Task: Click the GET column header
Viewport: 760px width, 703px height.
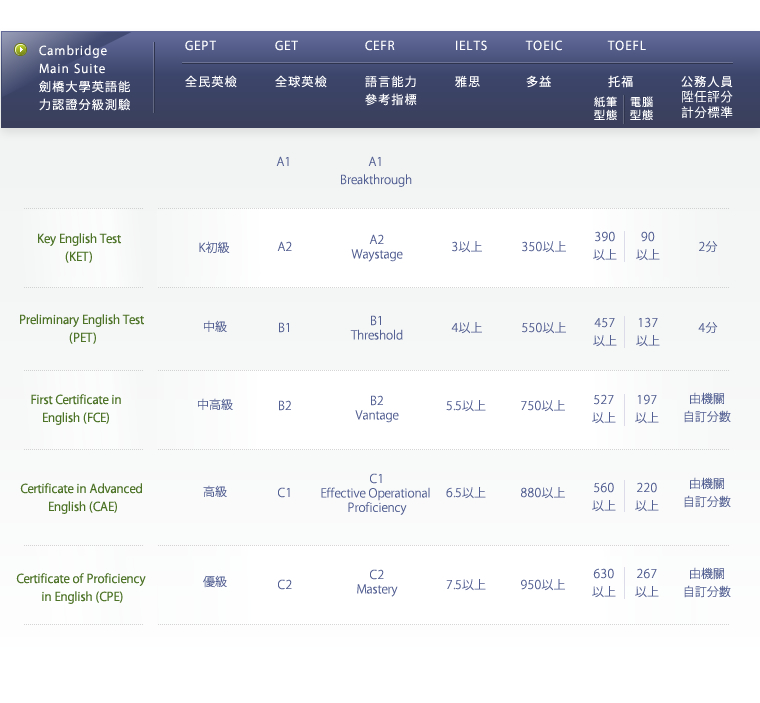Action: (x=286, y=46)
